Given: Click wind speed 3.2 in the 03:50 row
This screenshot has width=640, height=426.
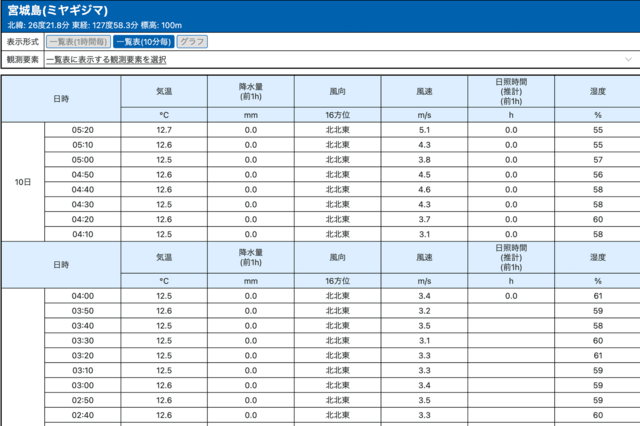Looking at the screenshot, I should 424,311.
